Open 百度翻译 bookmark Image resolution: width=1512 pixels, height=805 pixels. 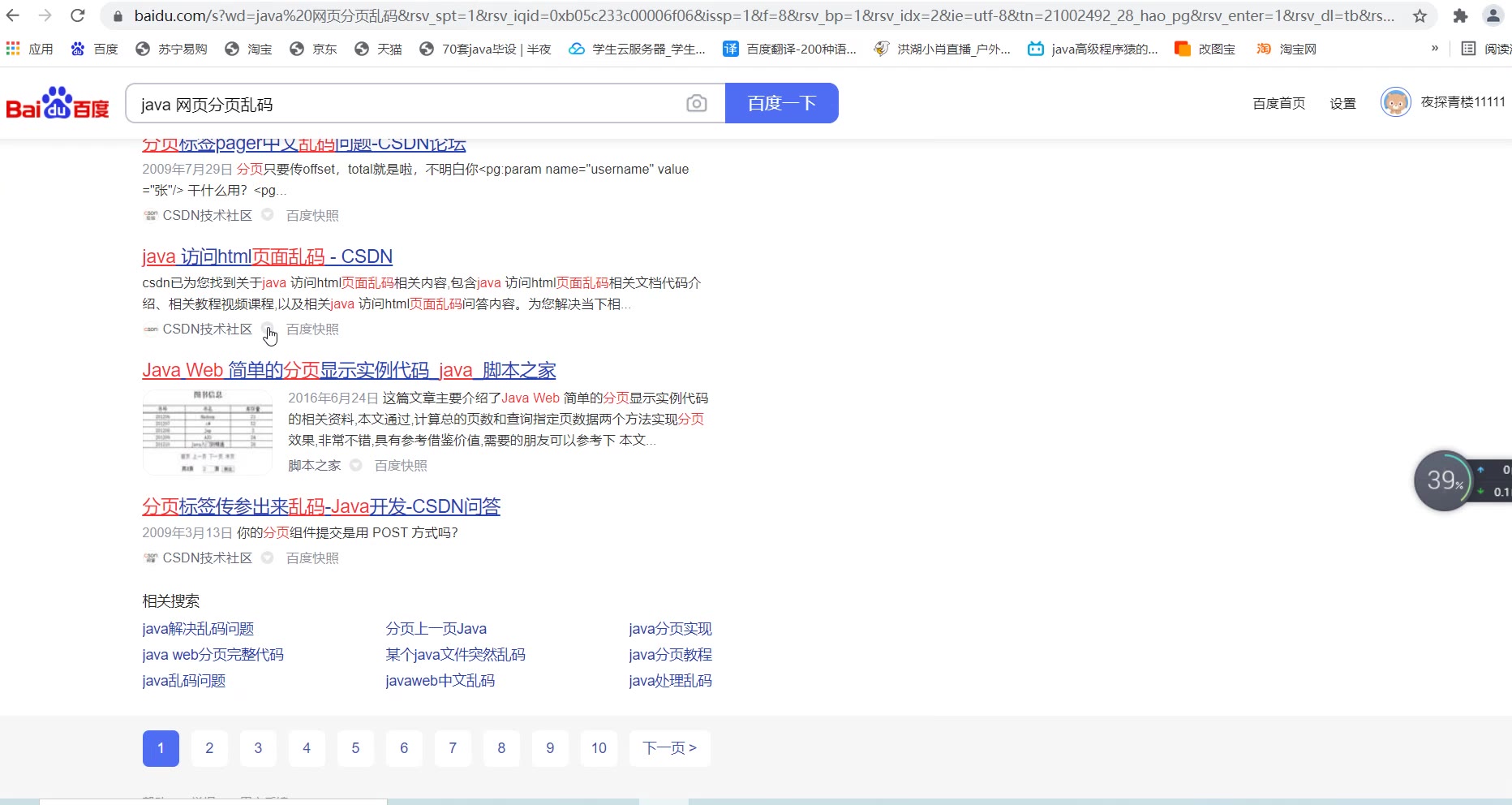click(789, 49)
